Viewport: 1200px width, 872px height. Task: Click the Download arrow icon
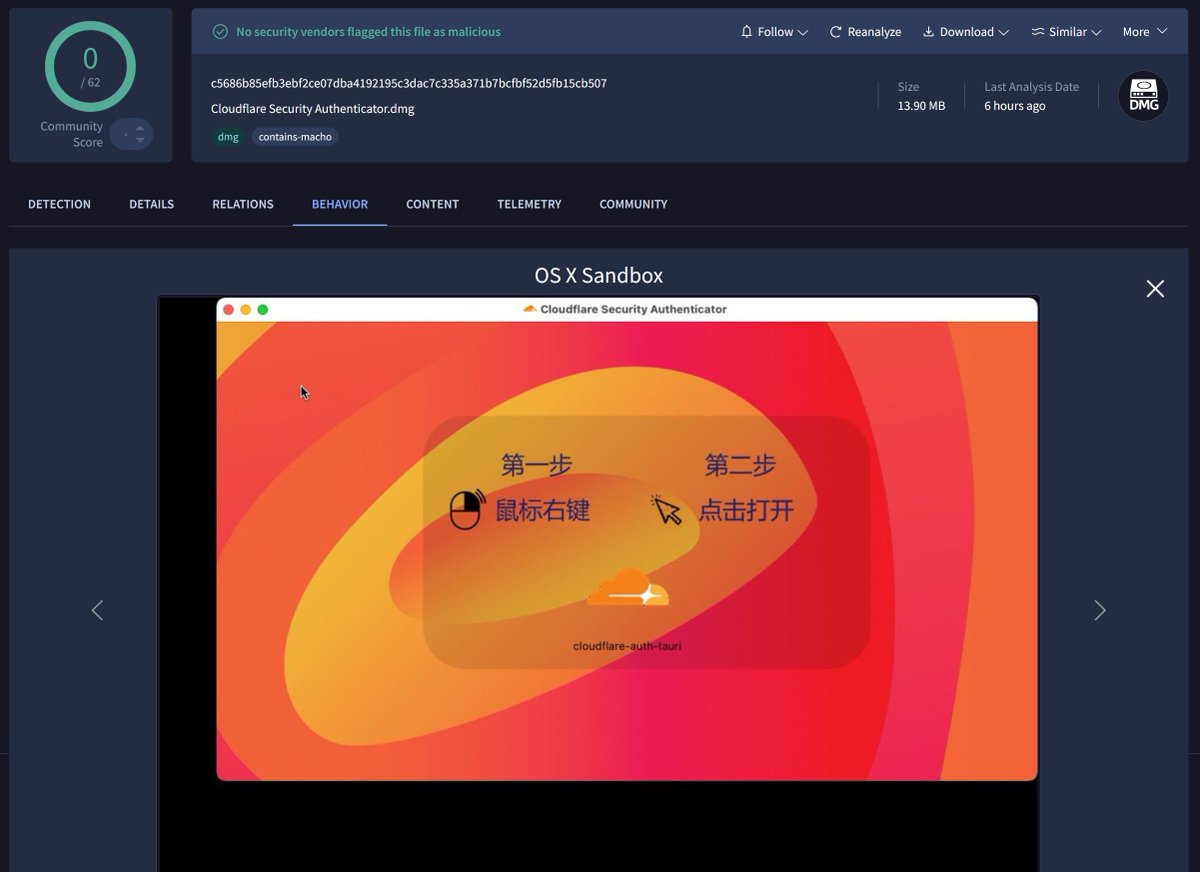coord(928,32)
